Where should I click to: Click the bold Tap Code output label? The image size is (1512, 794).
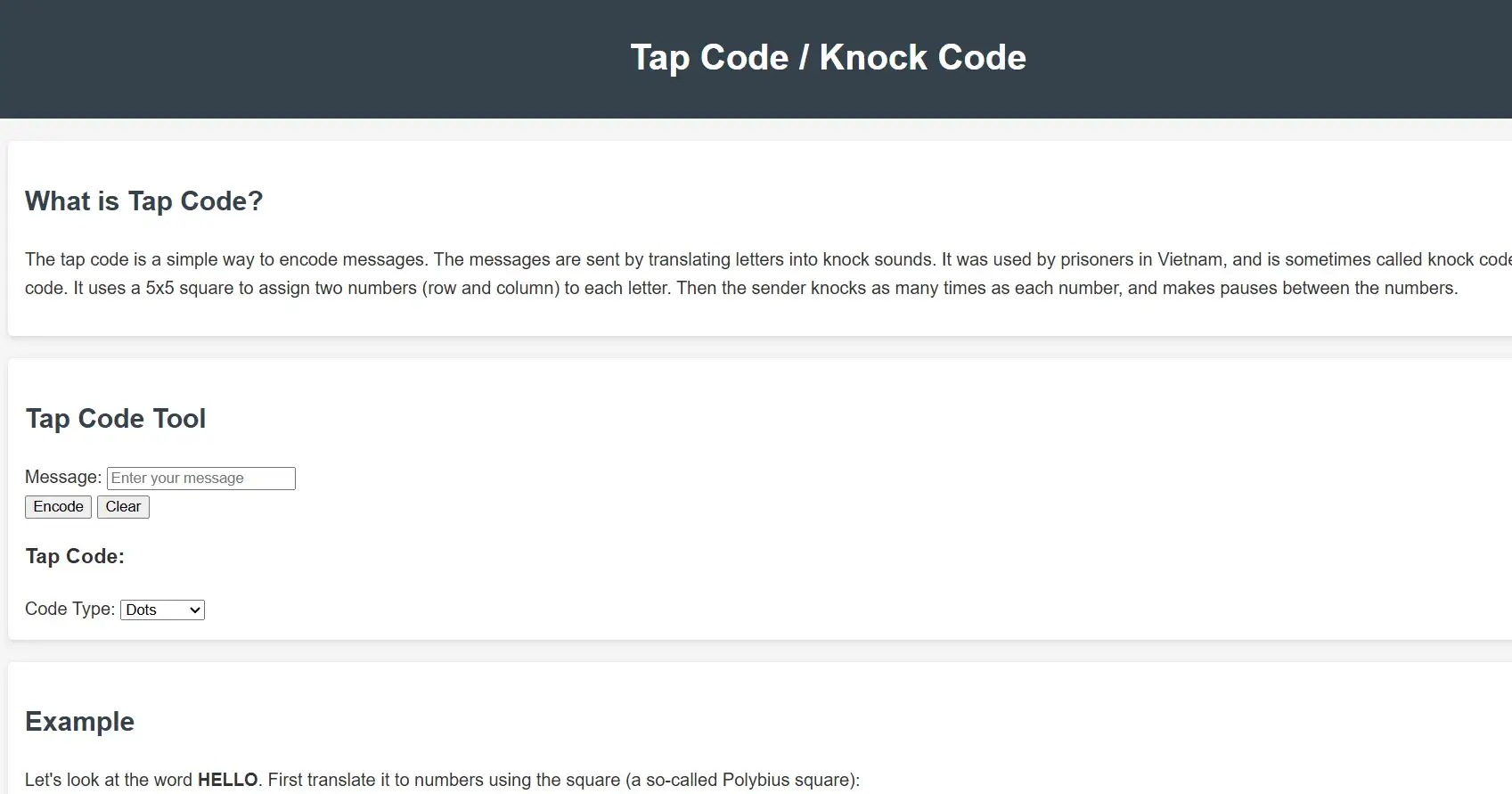coord(74,555)
